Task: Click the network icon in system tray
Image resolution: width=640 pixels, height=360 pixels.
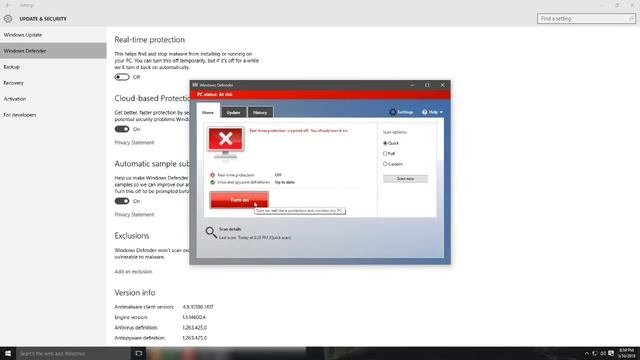Action: point(595,353)
